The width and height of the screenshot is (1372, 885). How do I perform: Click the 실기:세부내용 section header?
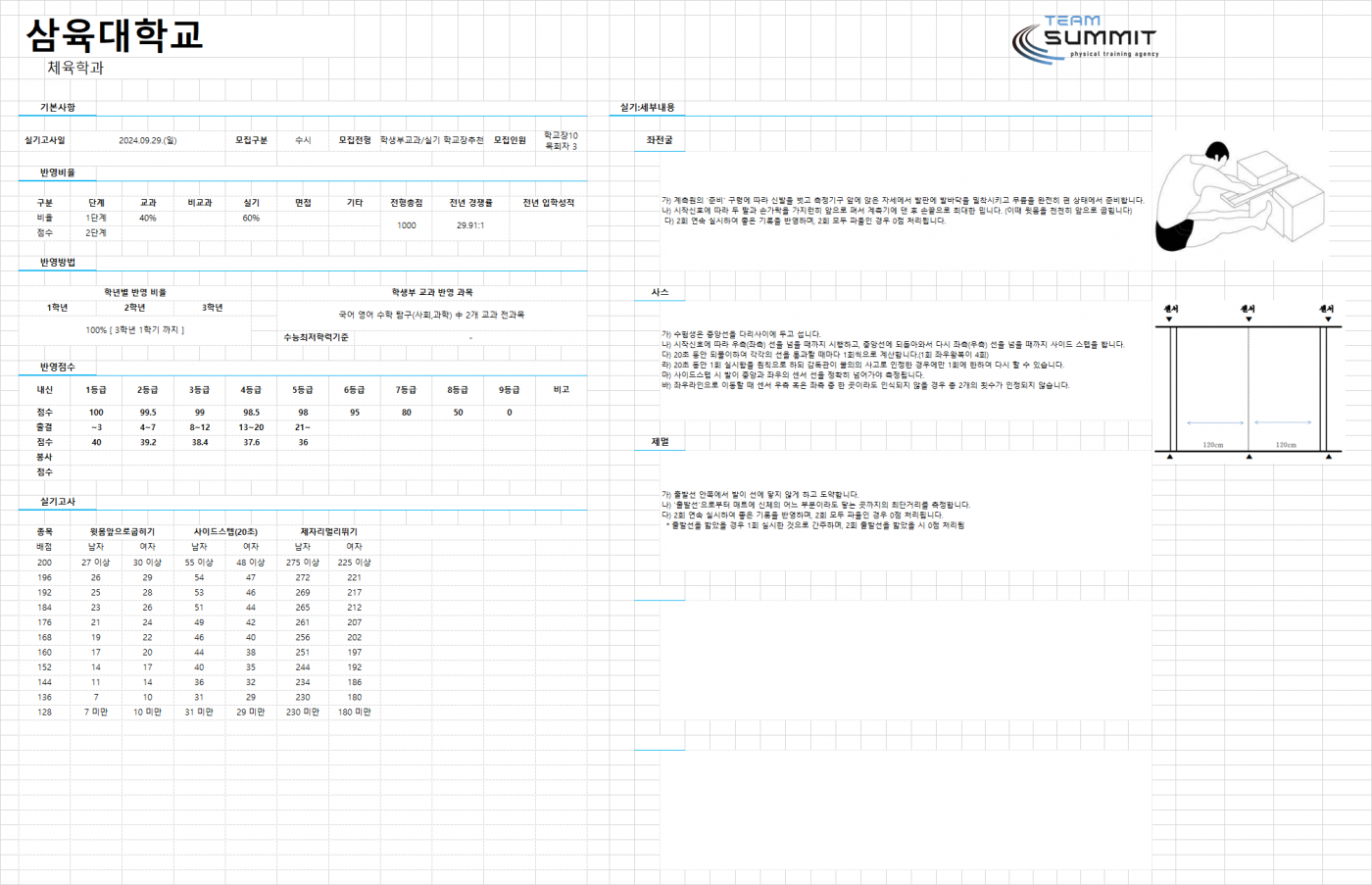point(647,108)
